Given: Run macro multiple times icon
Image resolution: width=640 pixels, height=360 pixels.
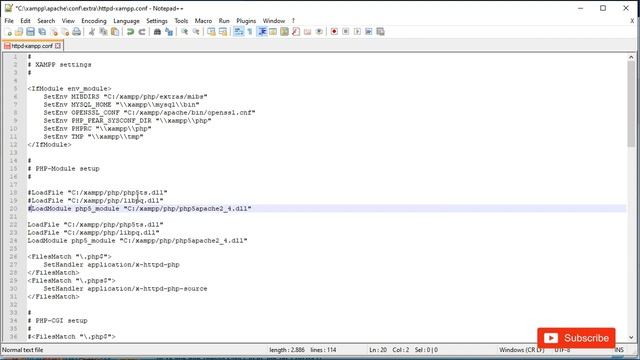Looking at the screenshot, I should coord(369,32).
